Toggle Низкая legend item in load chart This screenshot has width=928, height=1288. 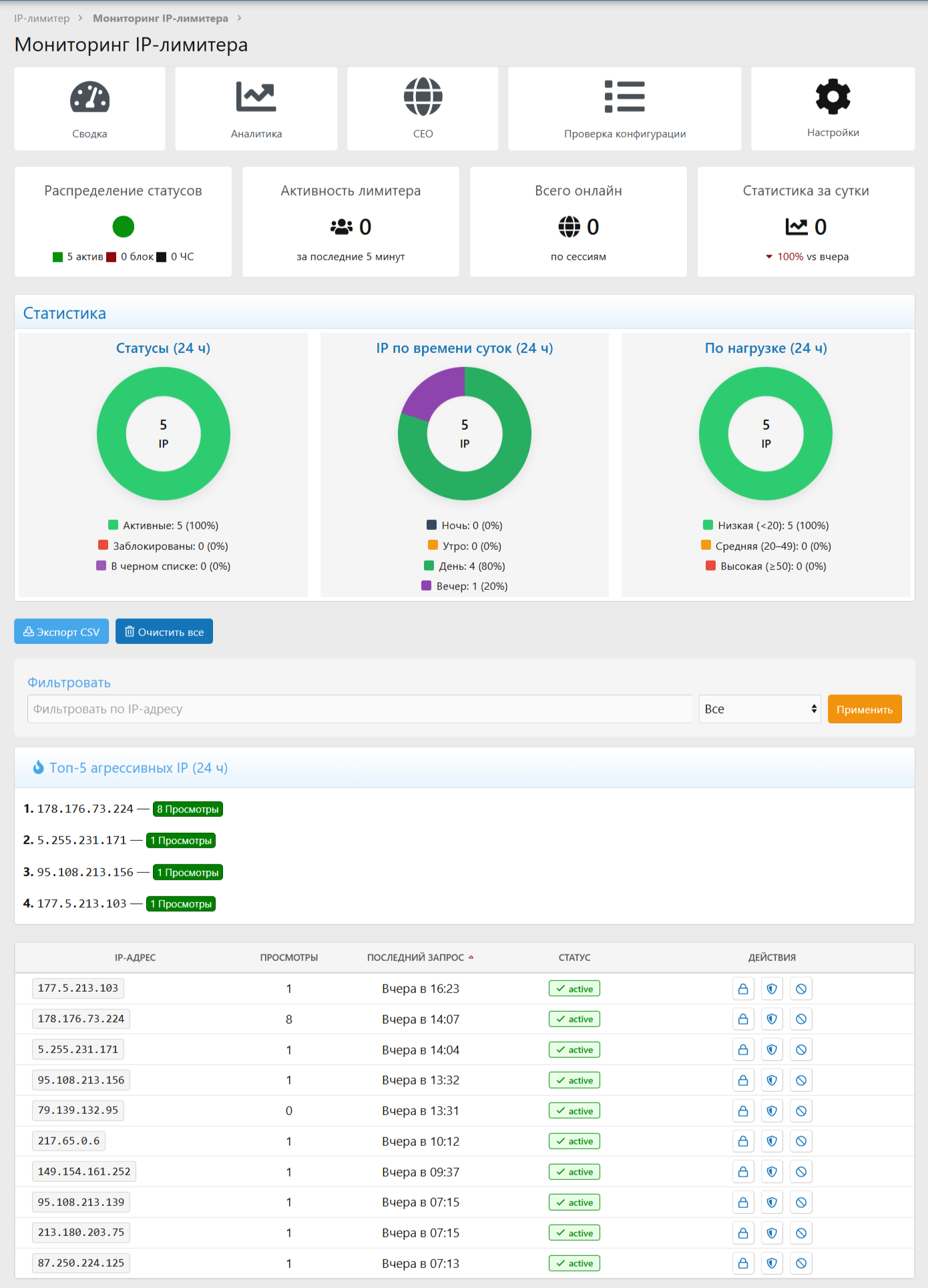766,526
